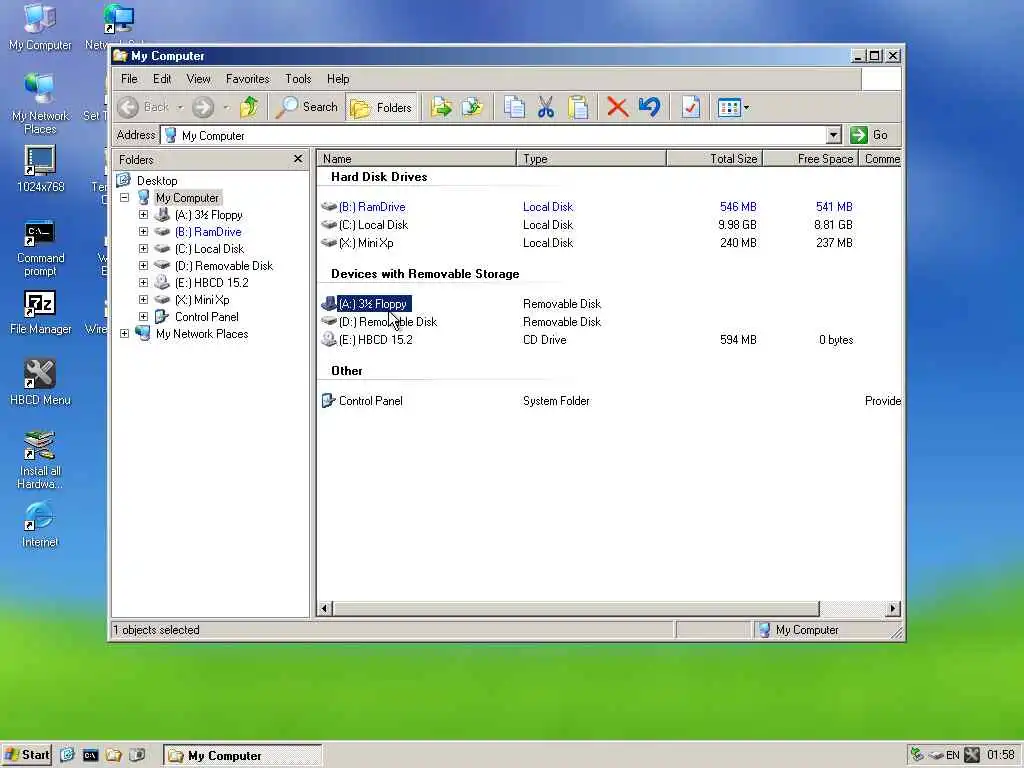Open the Help menu
Screen dimensions: 1024x768
click(x=338, y=79)
